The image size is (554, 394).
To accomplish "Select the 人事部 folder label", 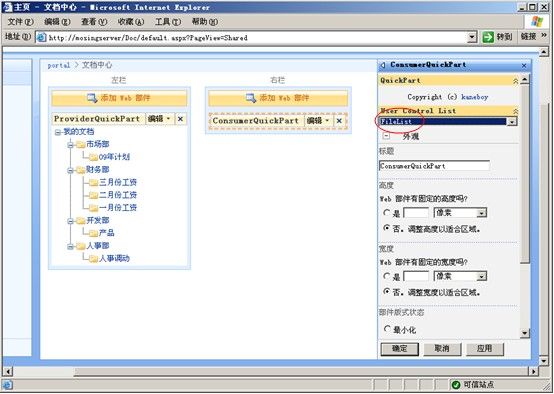I will coord(98,246).
